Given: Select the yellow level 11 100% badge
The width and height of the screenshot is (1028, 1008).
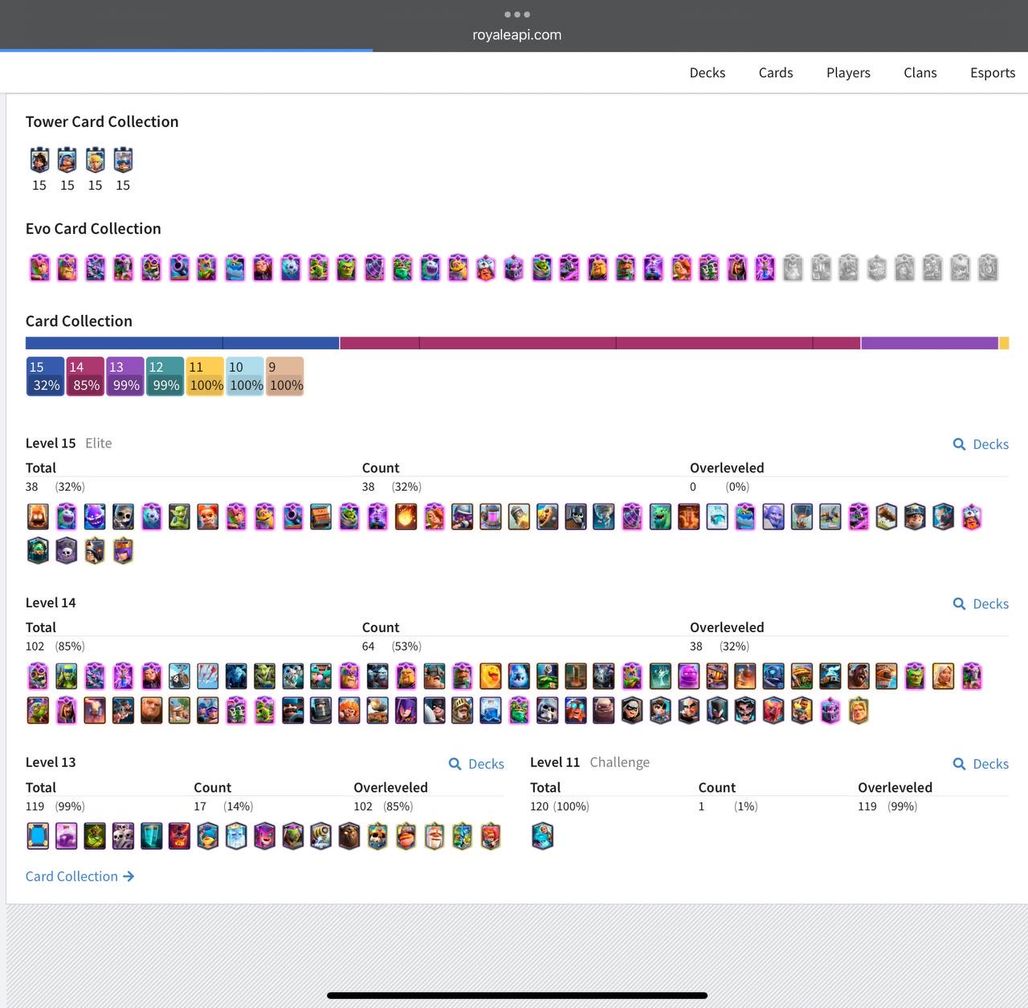Looking at the screenshot, I should coord(205,376).
